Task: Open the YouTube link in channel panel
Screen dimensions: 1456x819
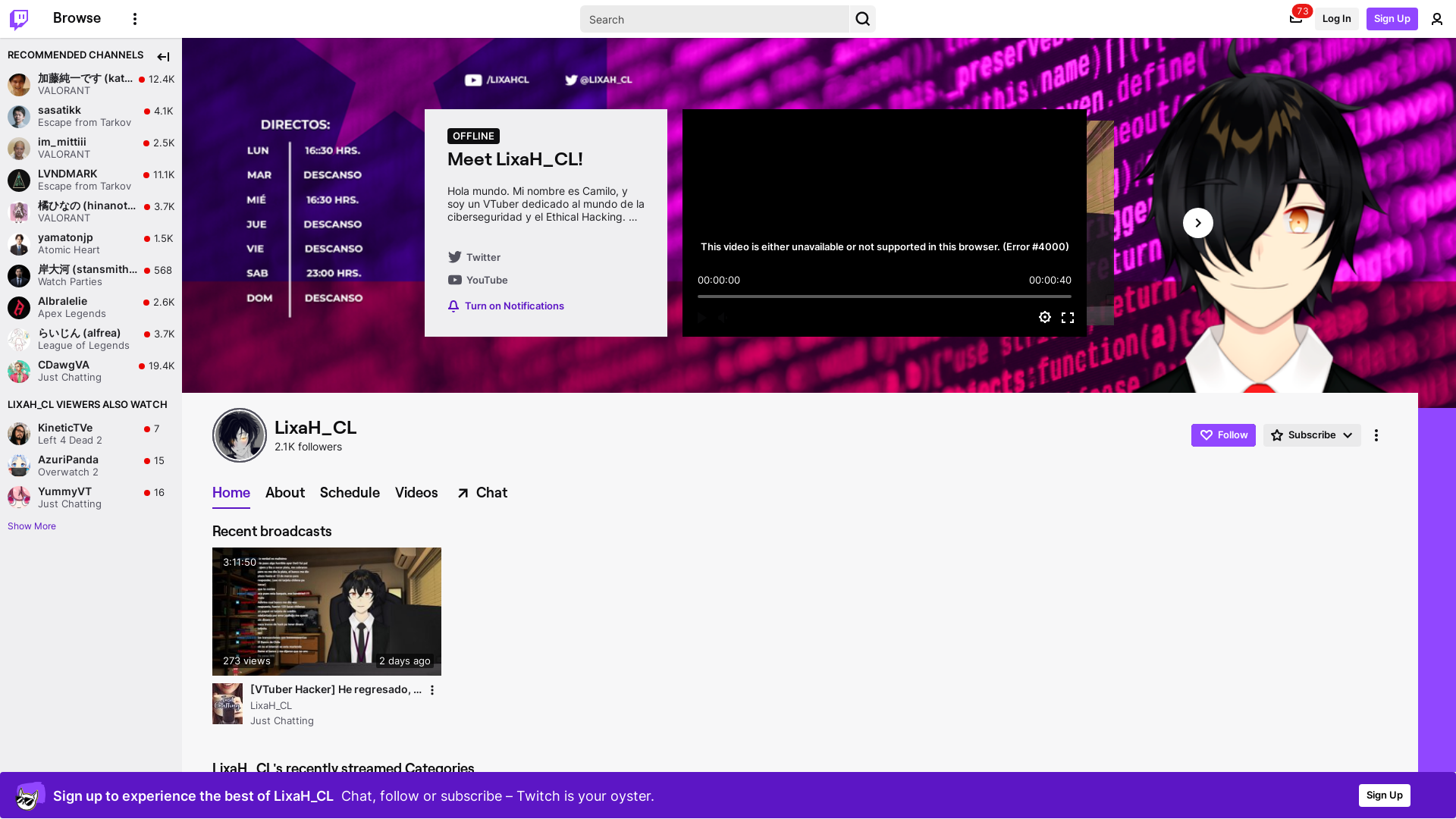Action: (478, 280)
